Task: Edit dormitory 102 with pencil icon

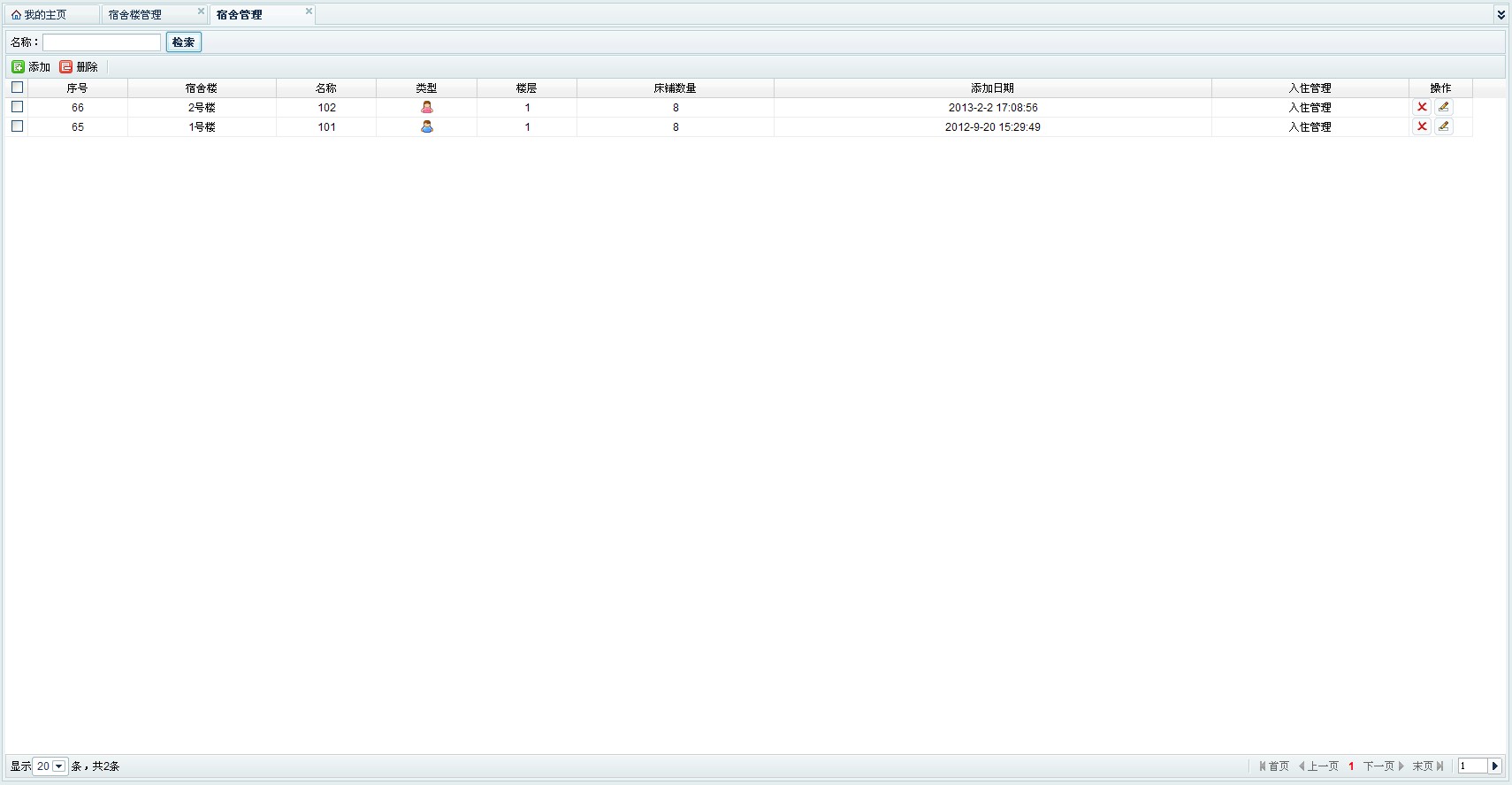Action: 1444,107
